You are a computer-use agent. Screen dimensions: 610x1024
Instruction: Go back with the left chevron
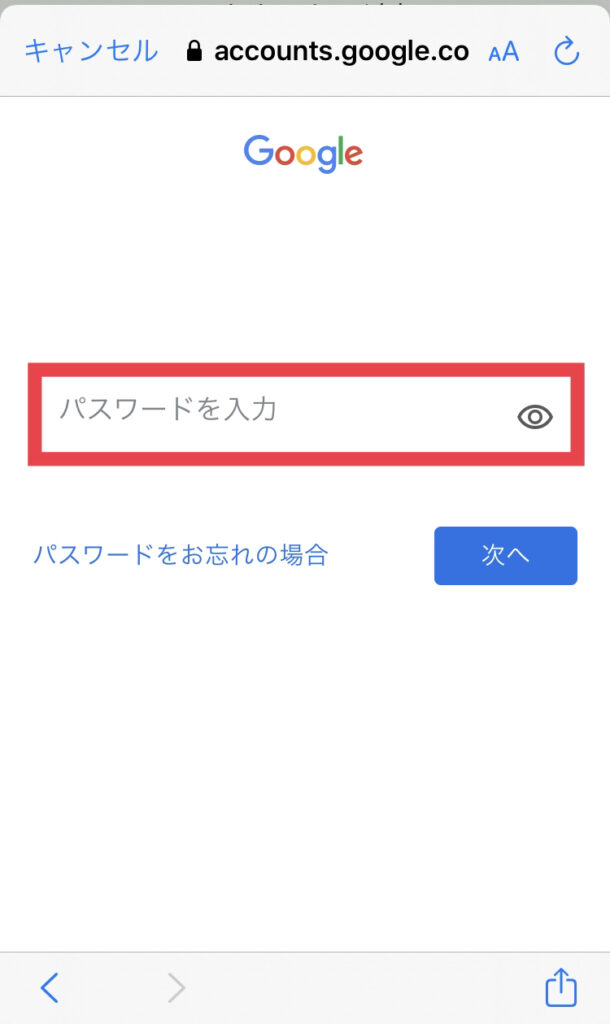(x=50, y=987)
